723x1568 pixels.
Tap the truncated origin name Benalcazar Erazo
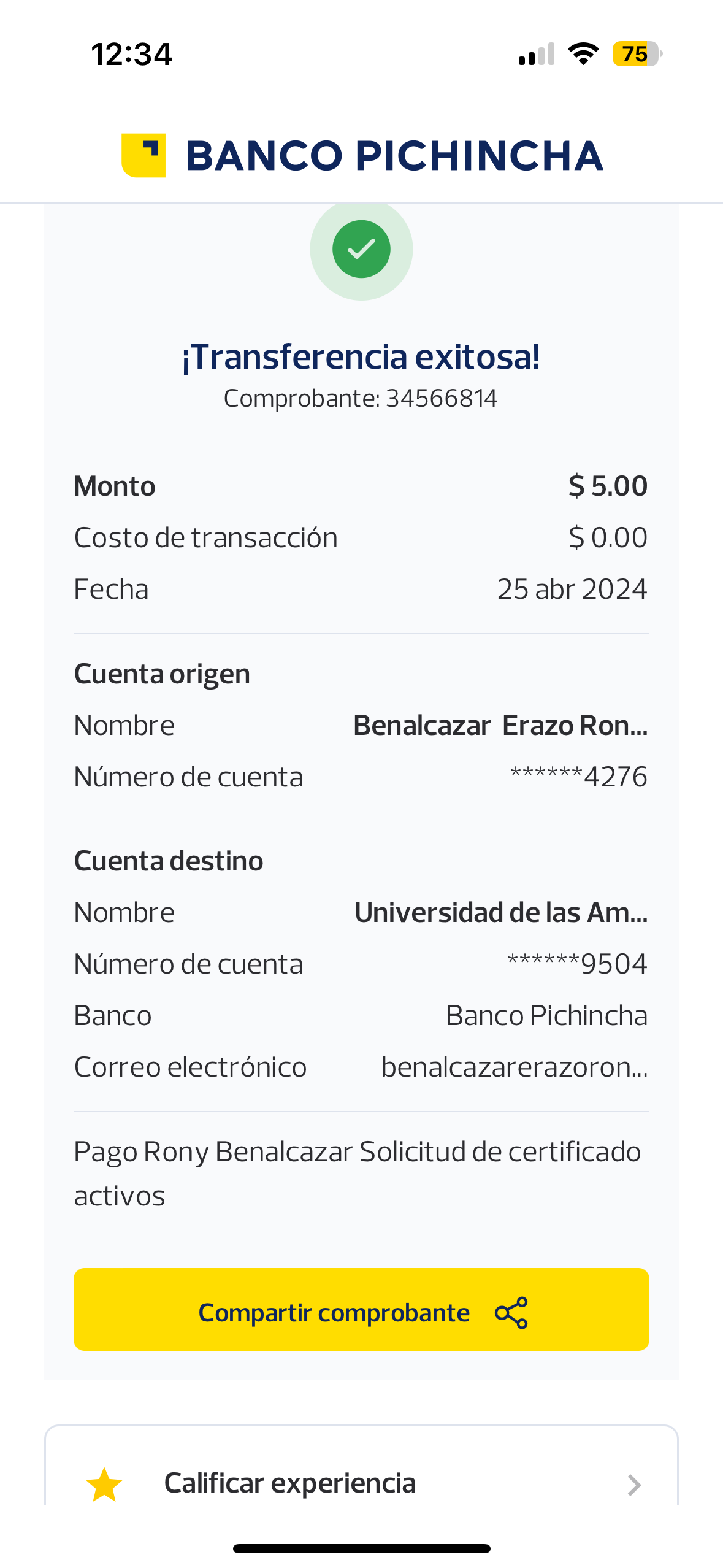[x=500, y=726]
